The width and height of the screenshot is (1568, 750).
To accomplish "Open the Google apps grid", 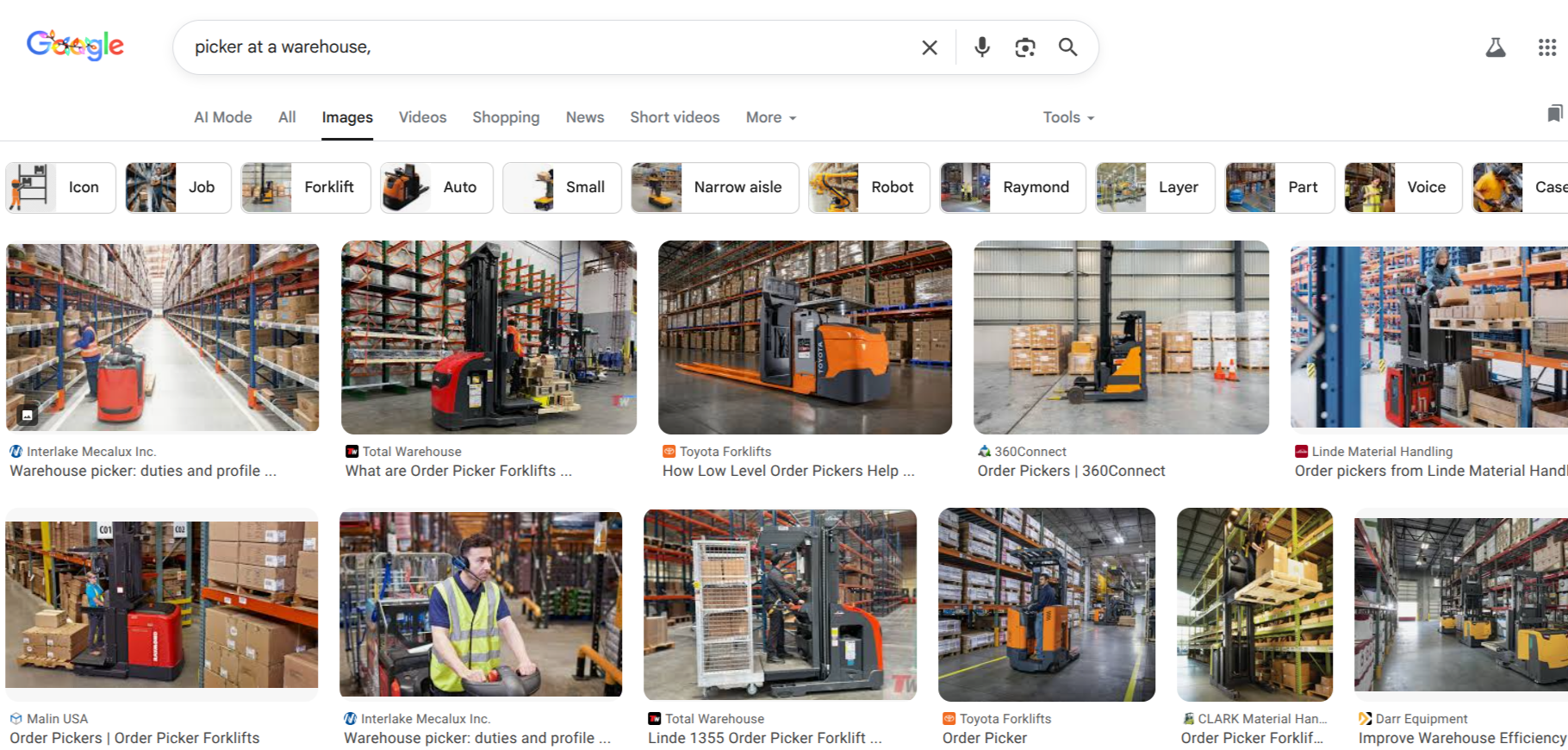I will [1547, 47].
